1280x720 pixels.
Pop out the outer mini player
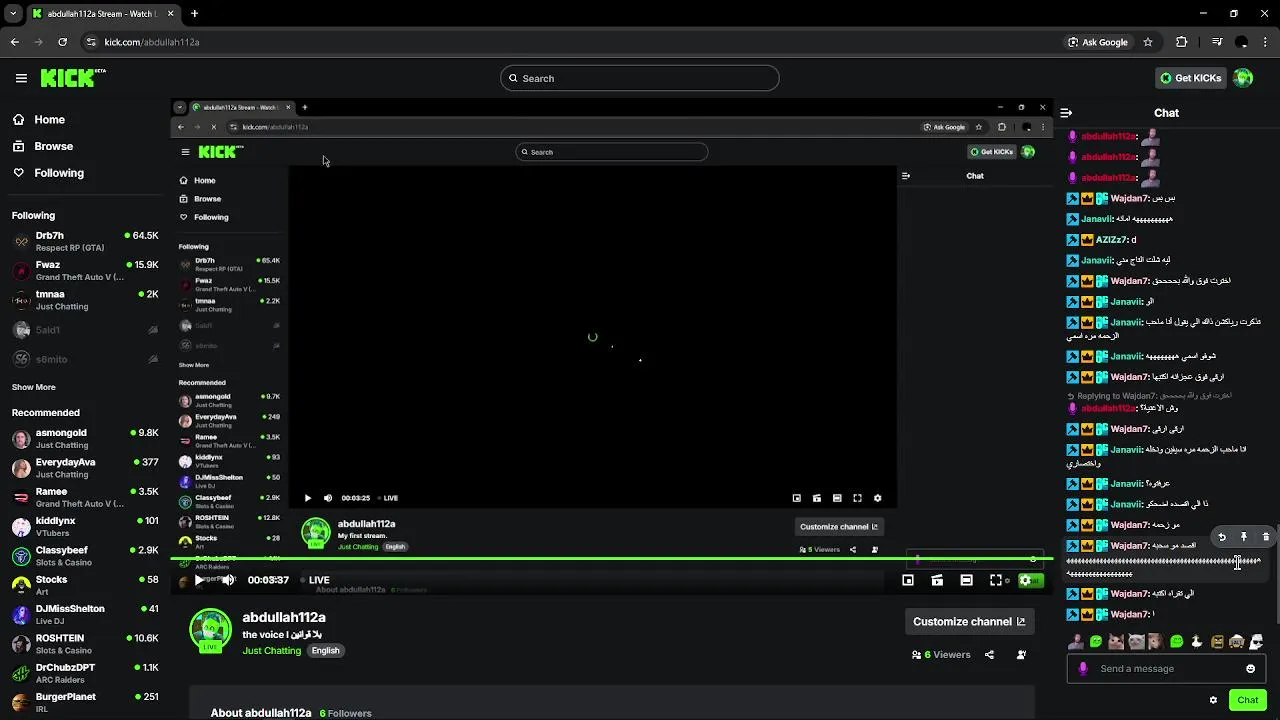click(x=908, y=580)
